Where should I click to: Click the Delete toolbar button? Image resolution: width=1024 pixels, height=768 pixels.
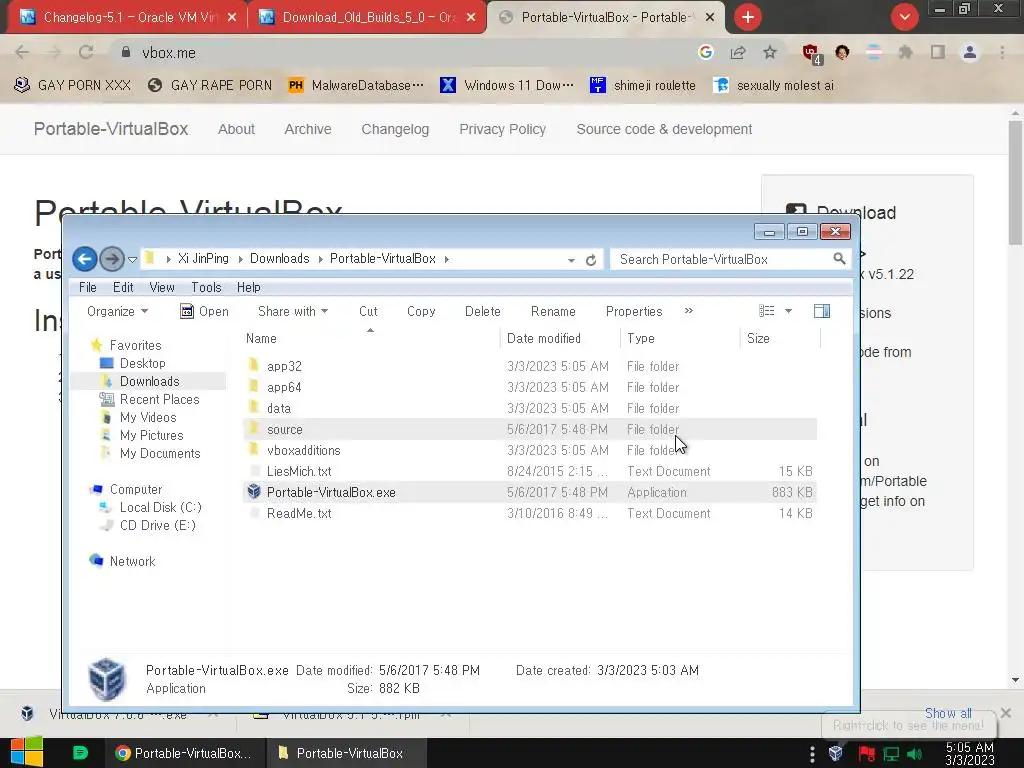483,312
